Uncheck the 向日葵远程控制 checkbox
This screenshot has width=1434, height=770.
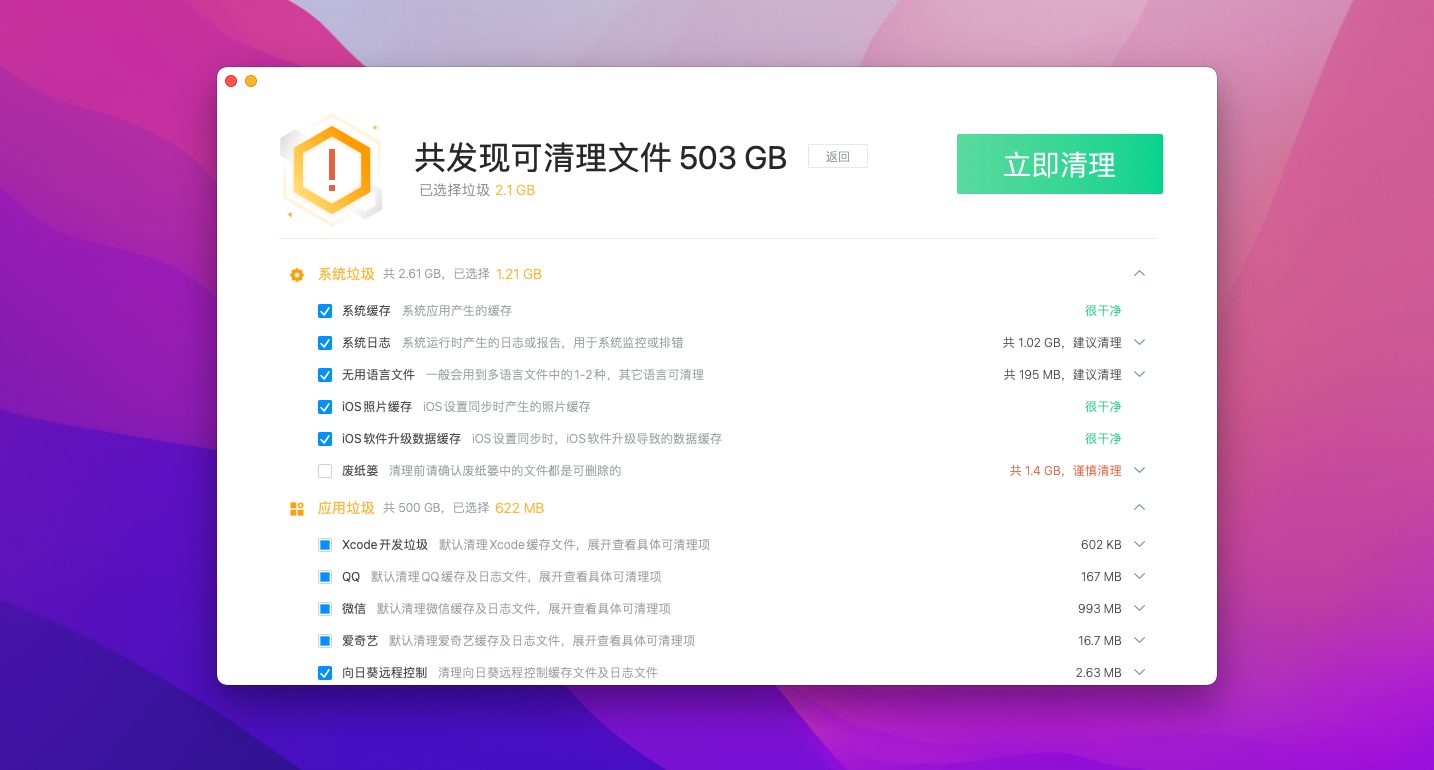(325, 673)
